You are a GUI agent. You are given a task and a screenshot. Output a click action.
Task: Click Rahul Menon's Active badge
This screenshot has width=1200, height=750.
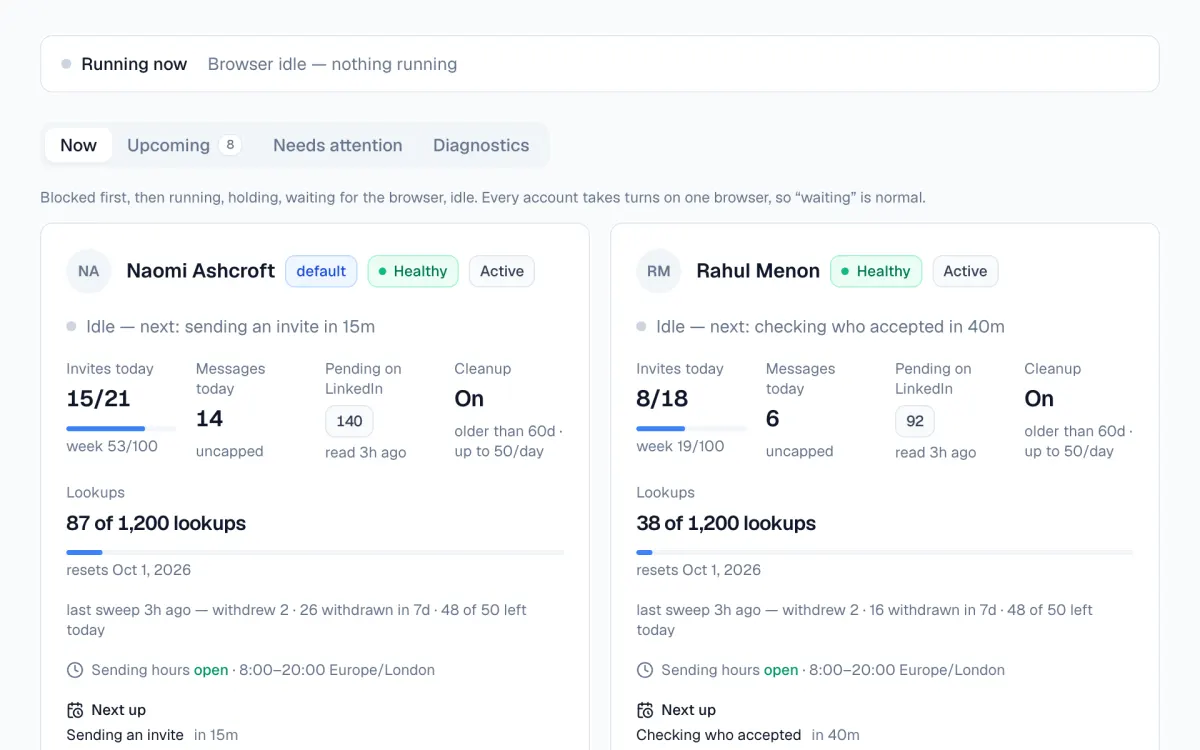965,271
